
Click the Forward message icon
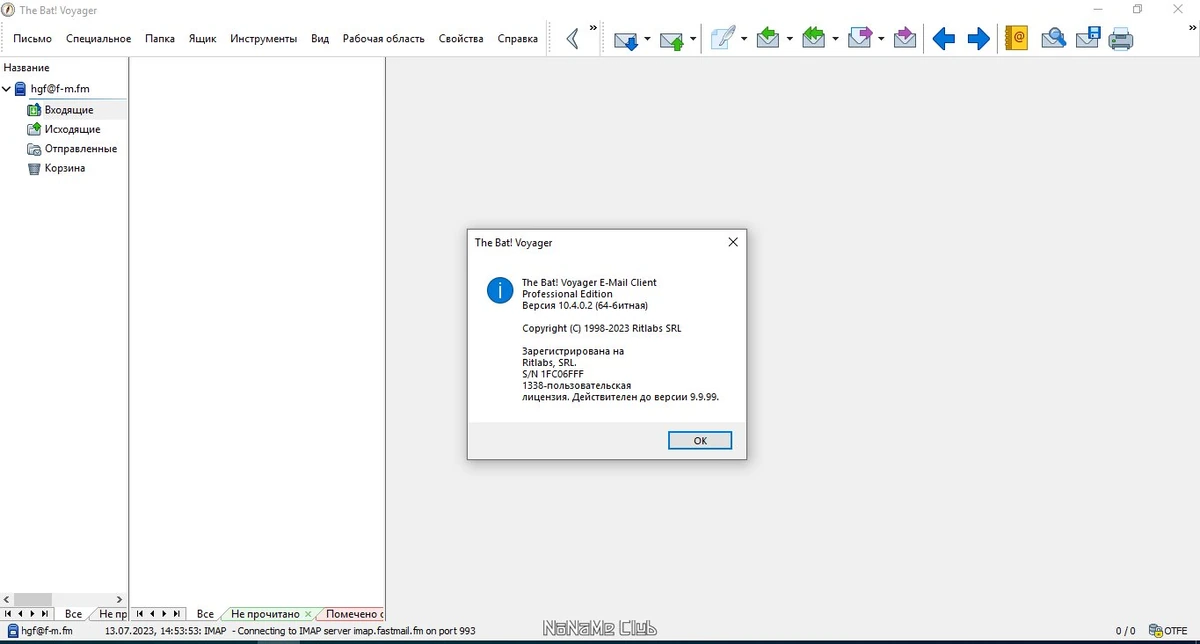click(860, 39)
